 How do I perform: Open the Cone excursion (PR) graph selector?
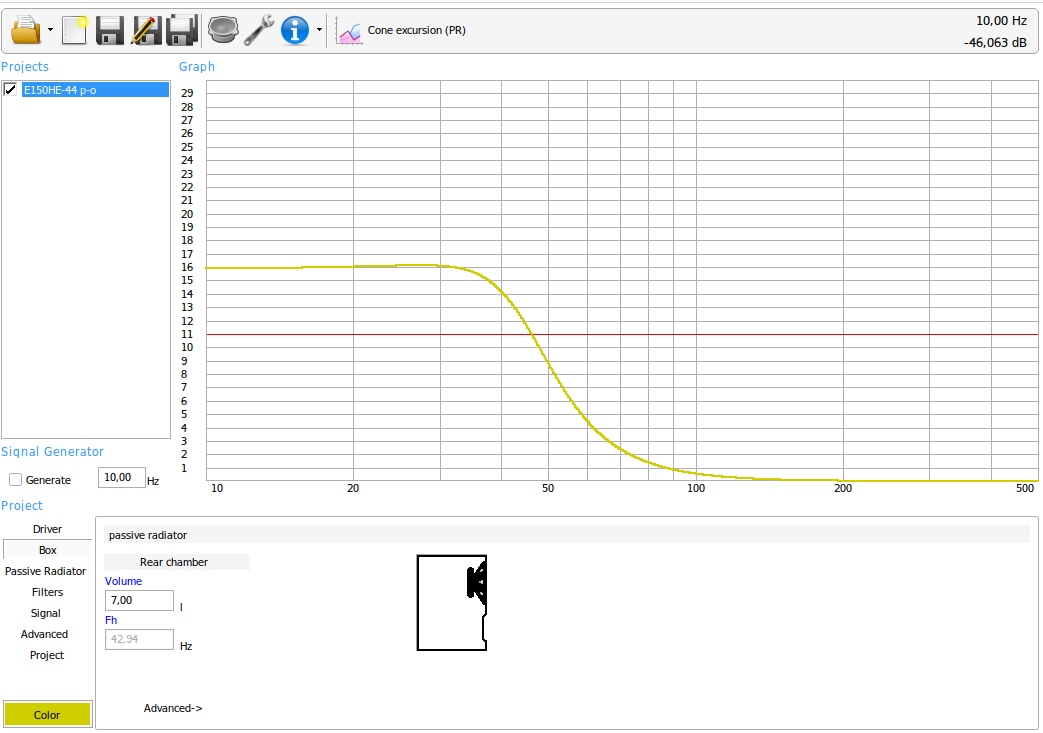[x=402, y=31]
